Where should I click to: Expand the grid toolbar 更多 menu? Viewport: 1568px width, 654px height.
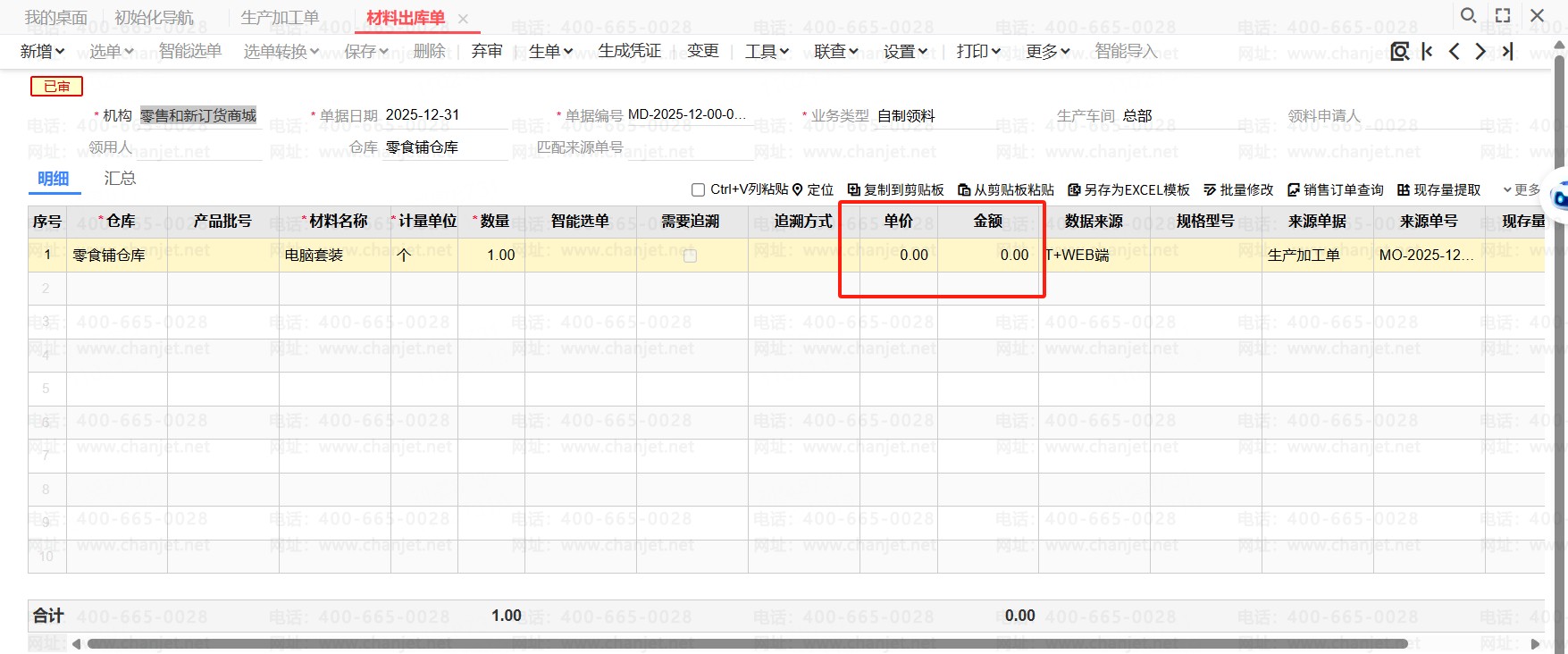tap(1522, 189)
